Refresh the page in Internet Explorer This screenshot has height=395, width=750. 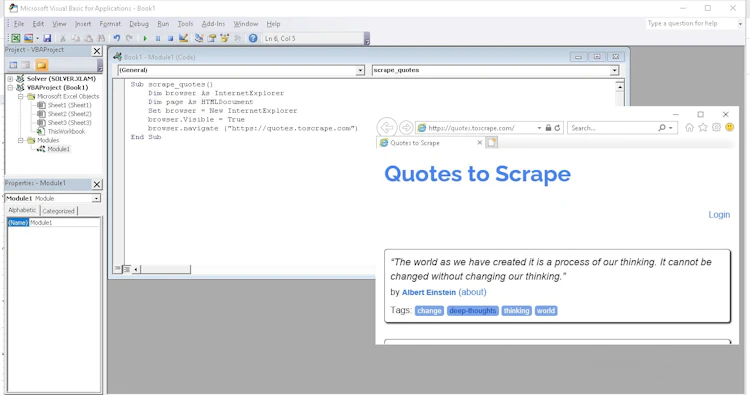point(557,128)
